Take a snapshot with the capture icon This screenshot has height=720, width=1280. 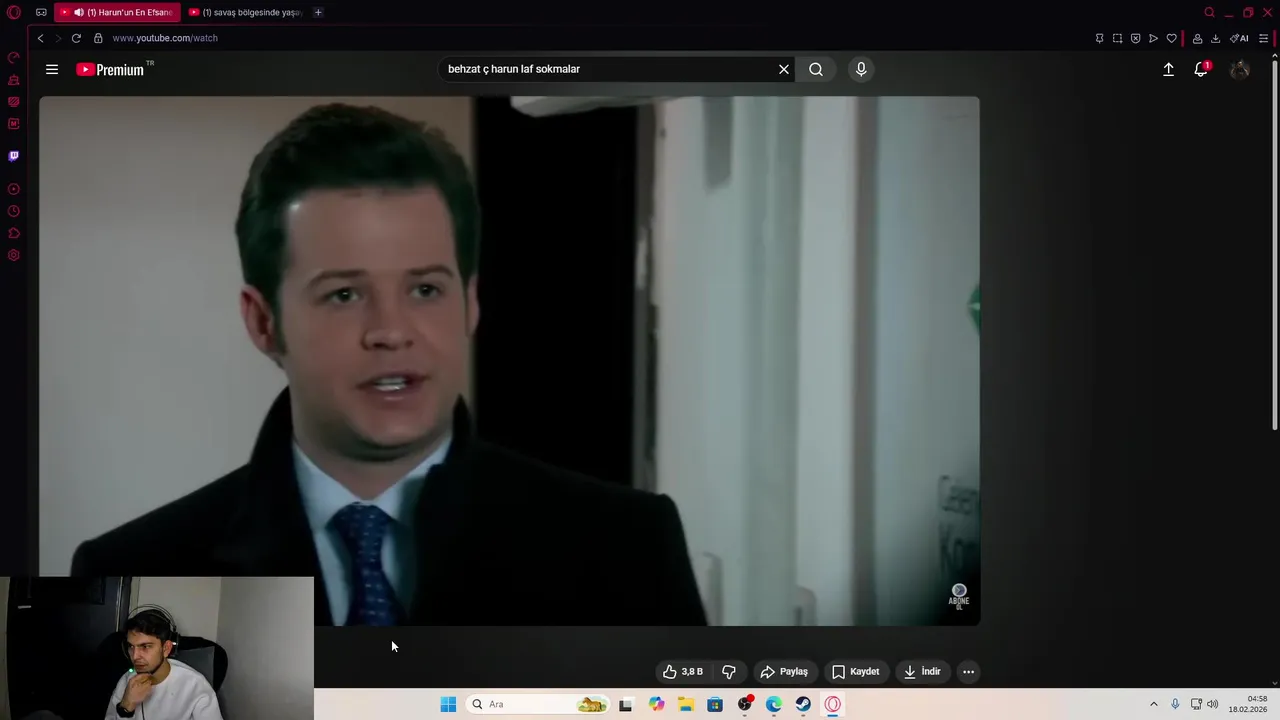pos(1117,38)
